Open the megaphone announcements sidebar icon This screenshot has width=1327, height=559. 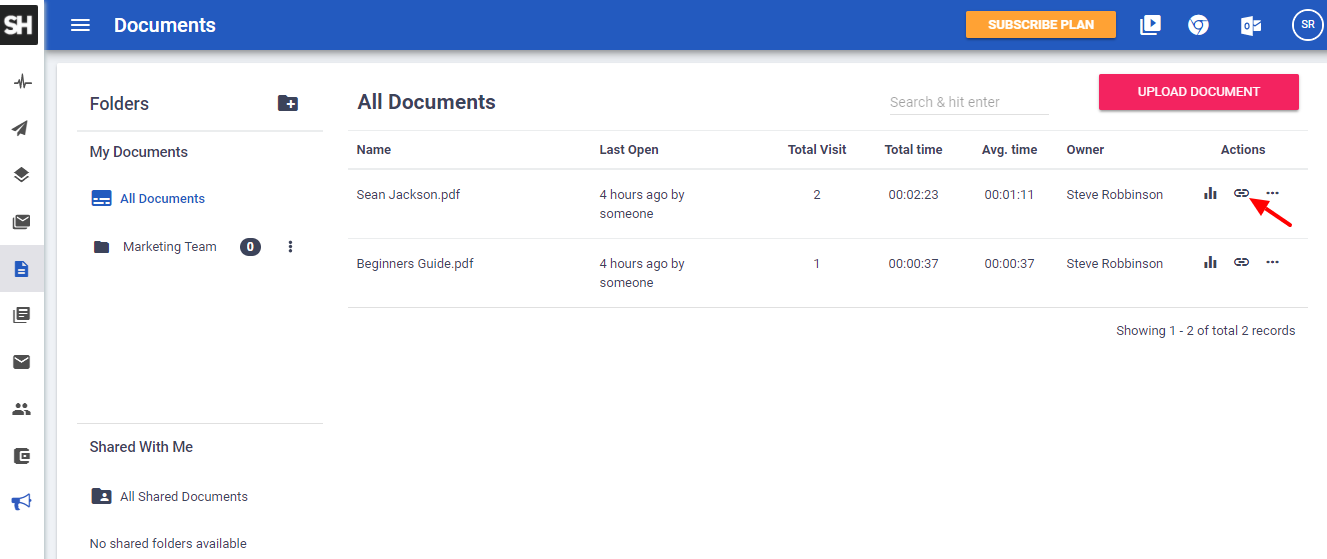pos(21,502)
